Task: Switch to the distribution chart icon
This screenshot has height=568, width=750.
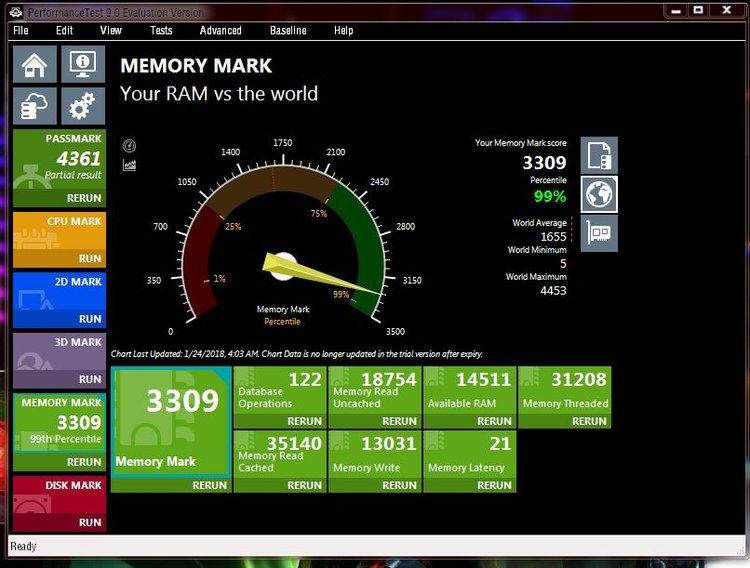Action: point(129,166)
